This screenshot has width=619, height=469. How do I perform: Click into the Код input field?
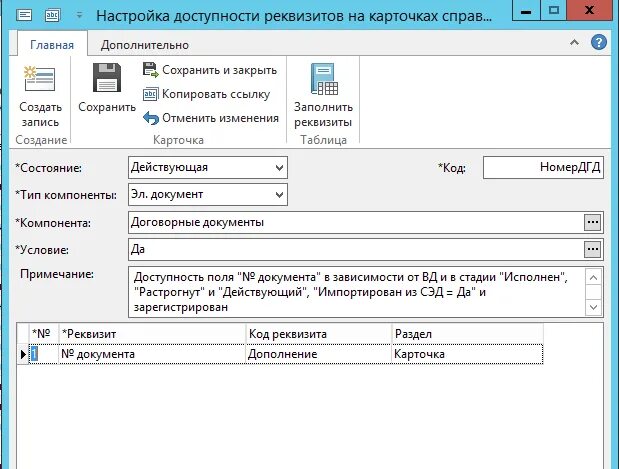543,168
